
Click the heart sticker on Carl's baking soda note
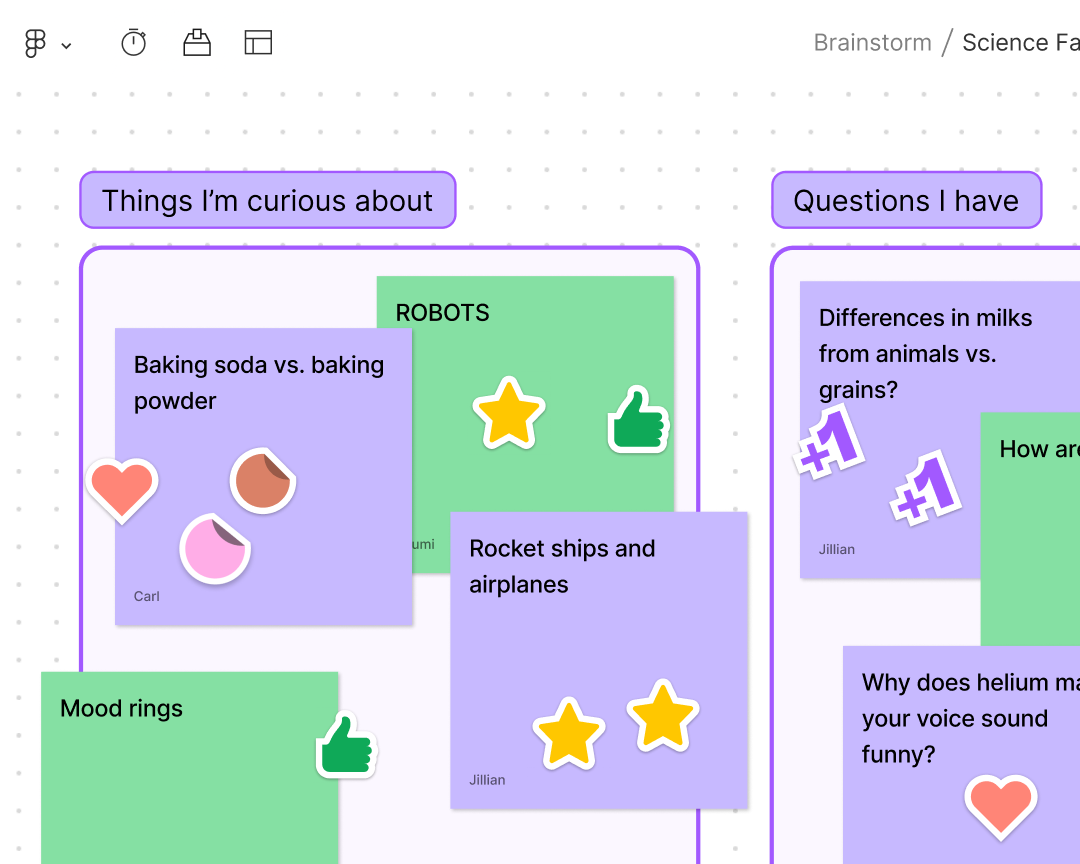click(x=122, y=487)
